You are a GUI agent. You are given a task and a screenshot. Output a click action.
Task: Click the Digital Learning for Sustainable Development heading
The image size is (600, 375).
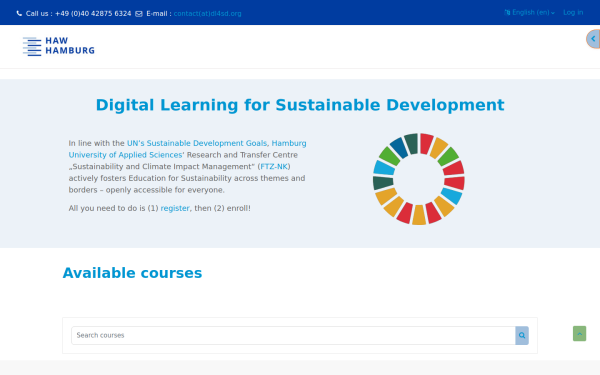[300, 105]
